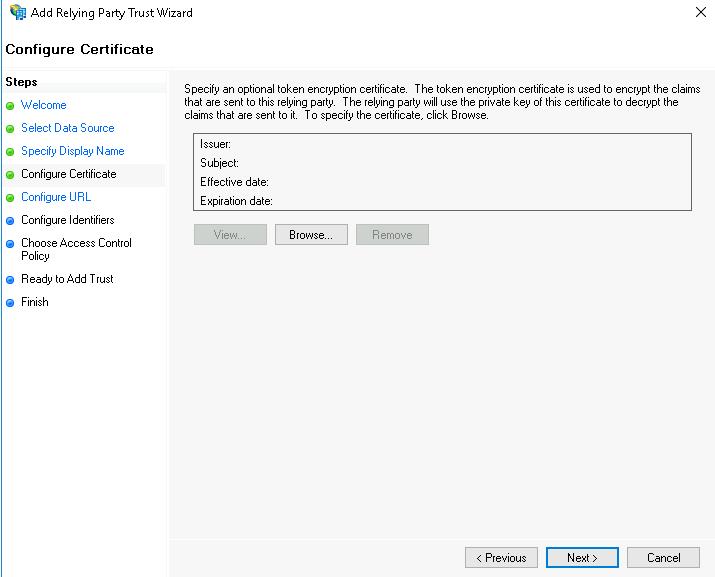Browse for a token encryption certificate
Screen dimensions: 715x577
pyautogui.click(x=311, y=235)
